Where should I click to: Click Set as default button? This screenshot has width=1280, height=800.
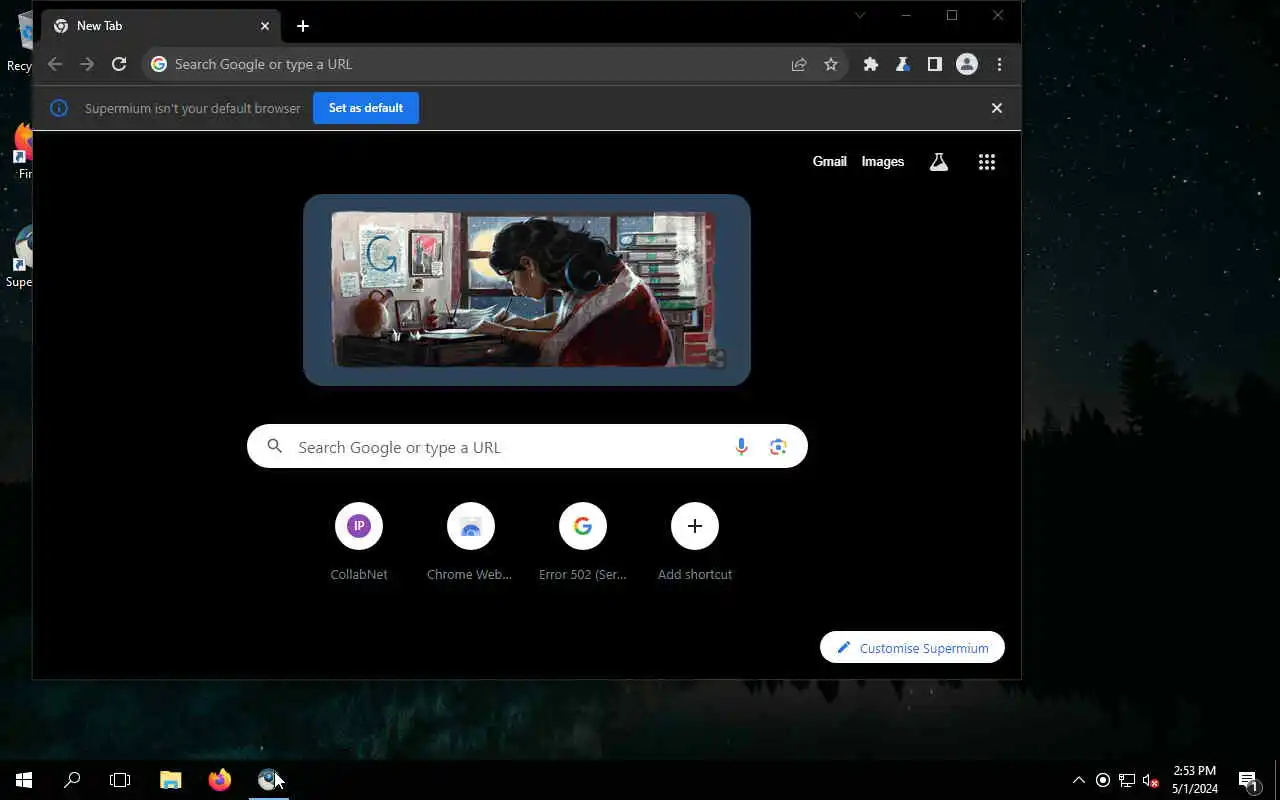(x=366, y=108)
